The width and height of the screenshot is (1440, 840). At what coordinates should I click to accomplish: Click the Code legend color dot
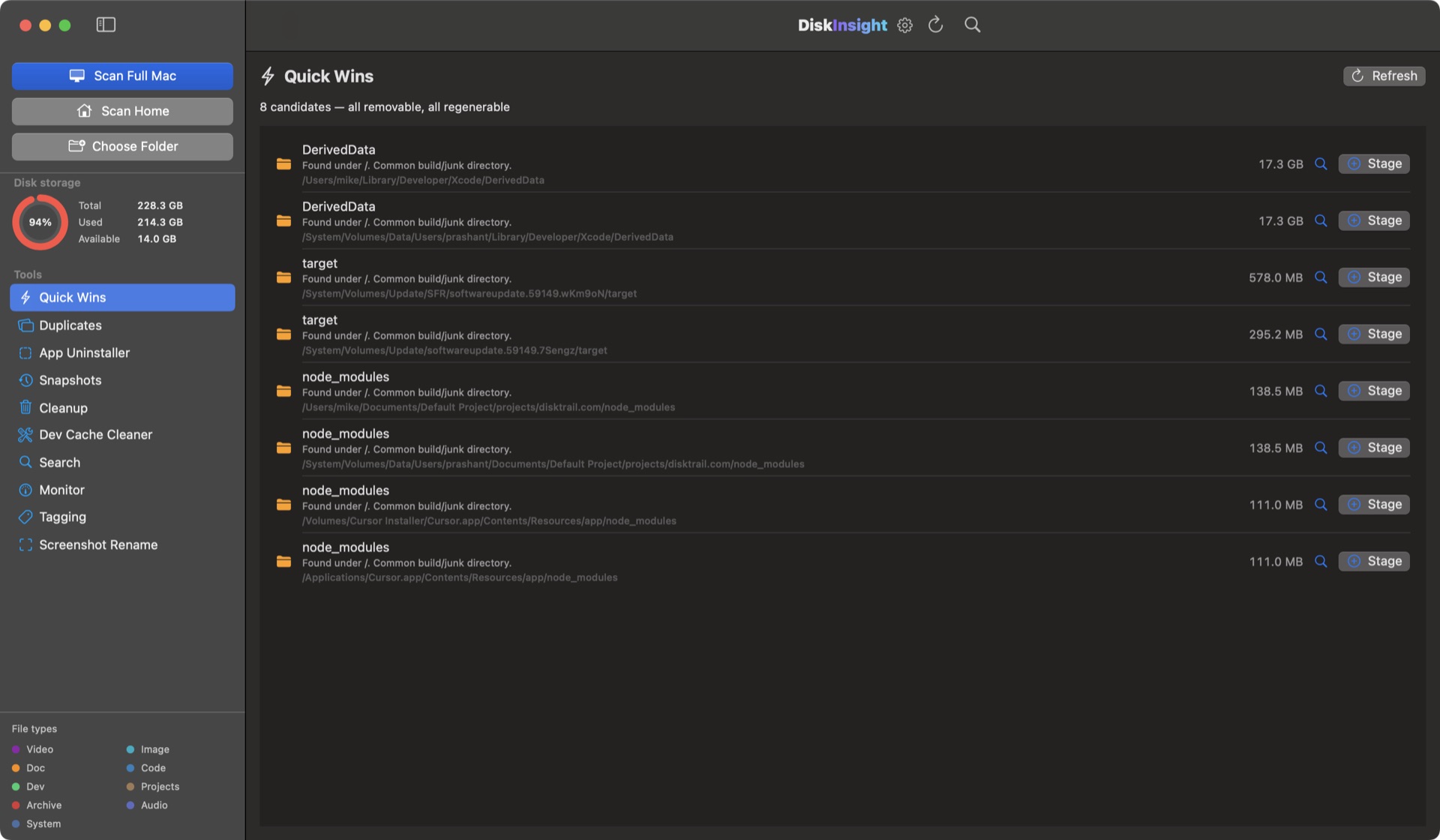(x=130, y=768)
